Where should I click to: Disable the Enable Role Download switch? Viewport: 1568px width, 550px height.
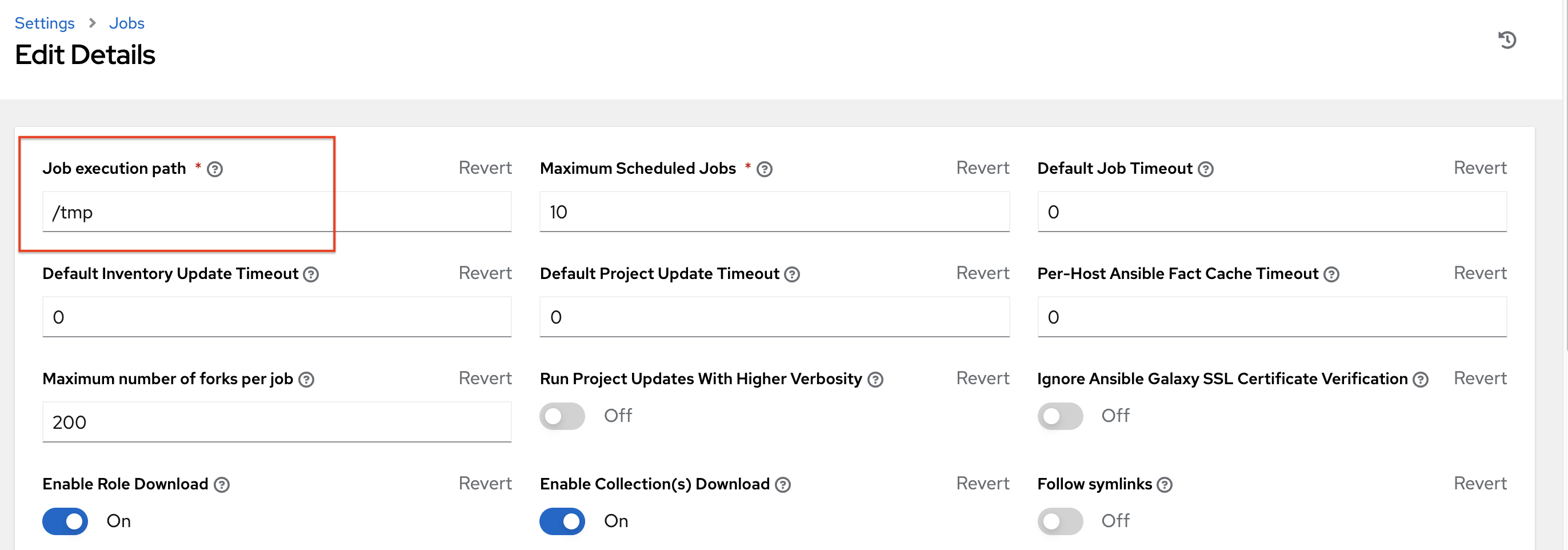(65, 521)
